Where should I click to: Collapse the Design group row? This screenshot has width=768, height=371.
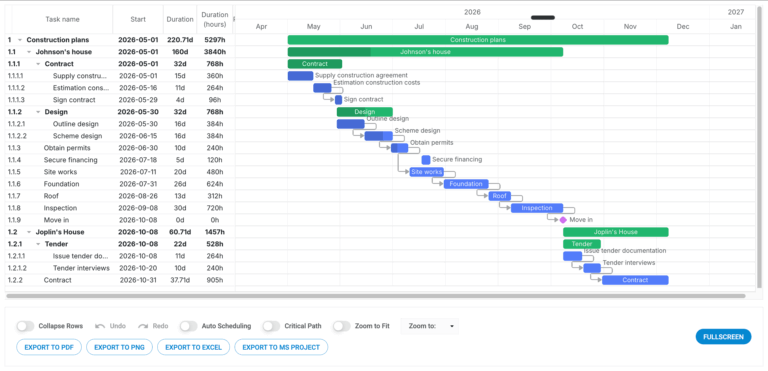click(38, 112)
